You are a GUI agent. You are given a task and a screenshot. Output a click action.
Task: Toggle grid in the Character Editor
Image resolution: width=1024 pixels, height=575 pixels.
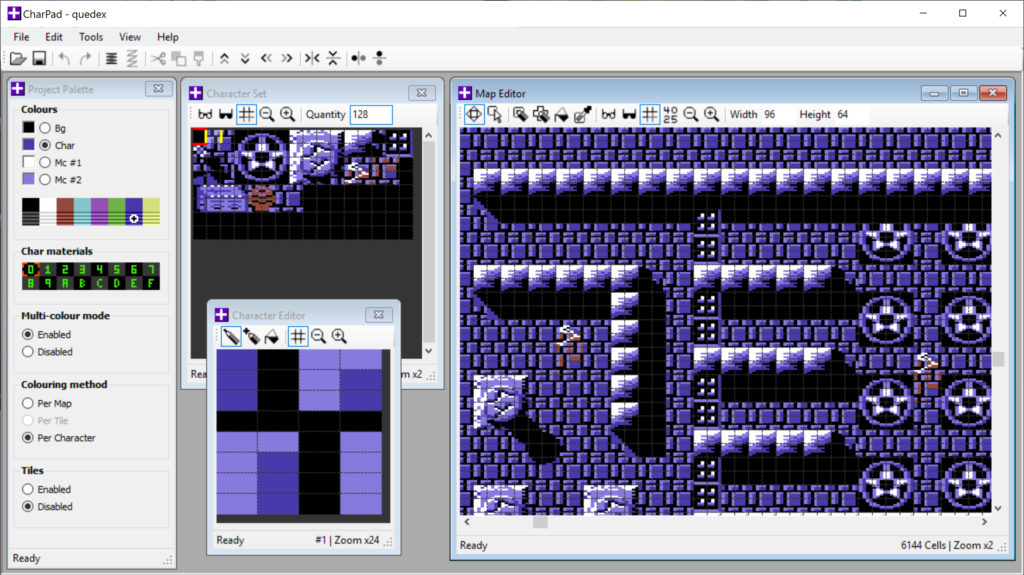298,337
